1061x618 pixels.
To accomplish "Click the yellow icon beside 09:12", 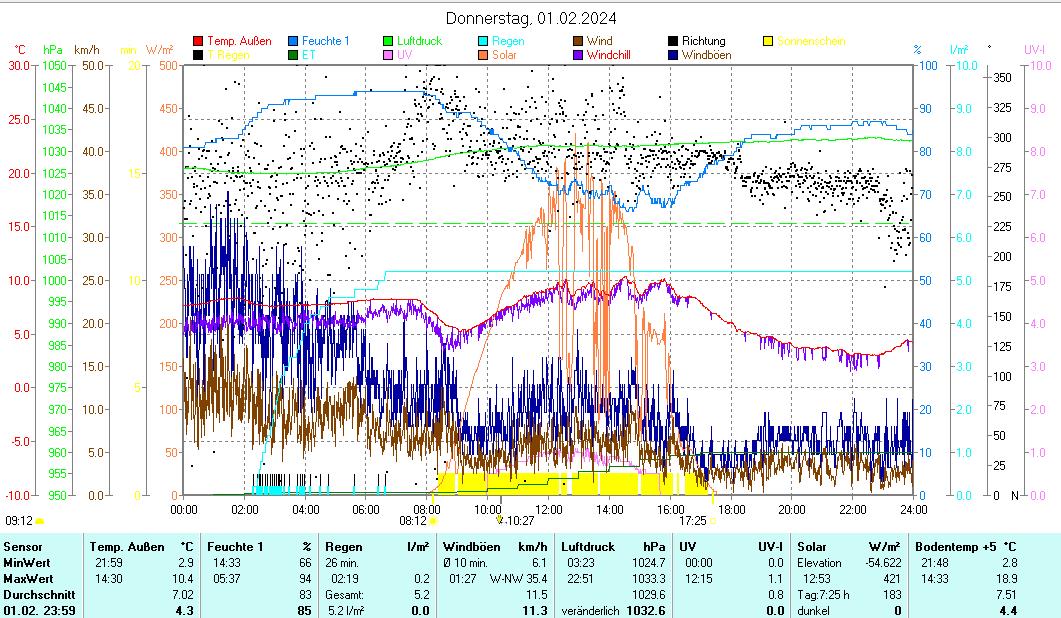I will pyautogui.click(x=40, y=521).
